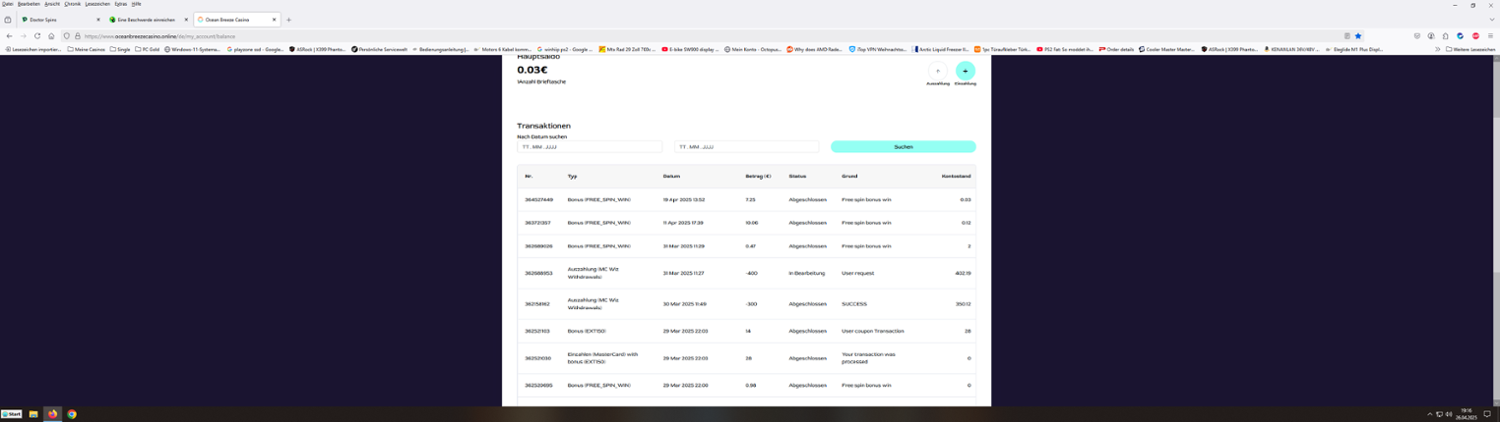Switch to the Eine Beschwerde einreichen tab
This screenshot has width=1500, height=422.
[146, 20]
